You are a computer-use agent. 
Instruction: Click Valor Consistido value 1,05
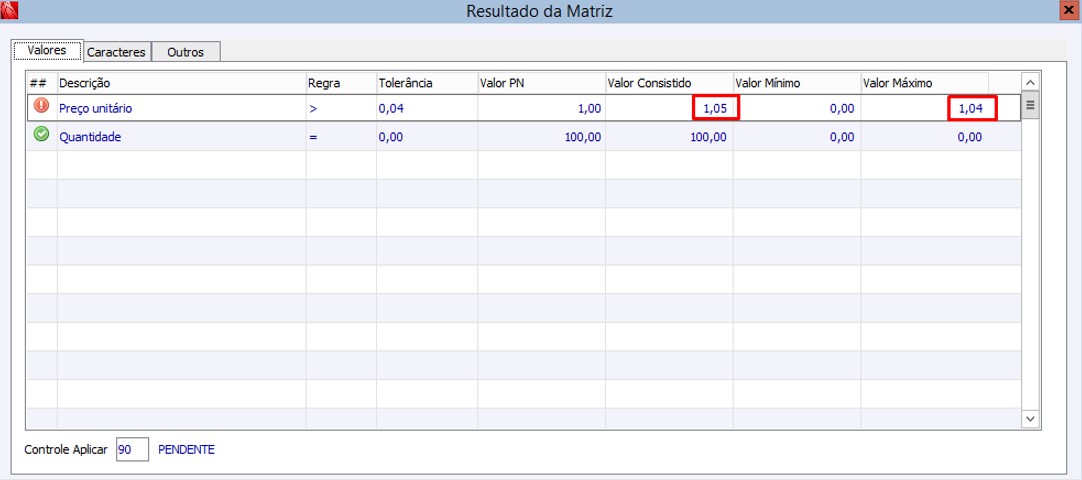pos(716,108)
